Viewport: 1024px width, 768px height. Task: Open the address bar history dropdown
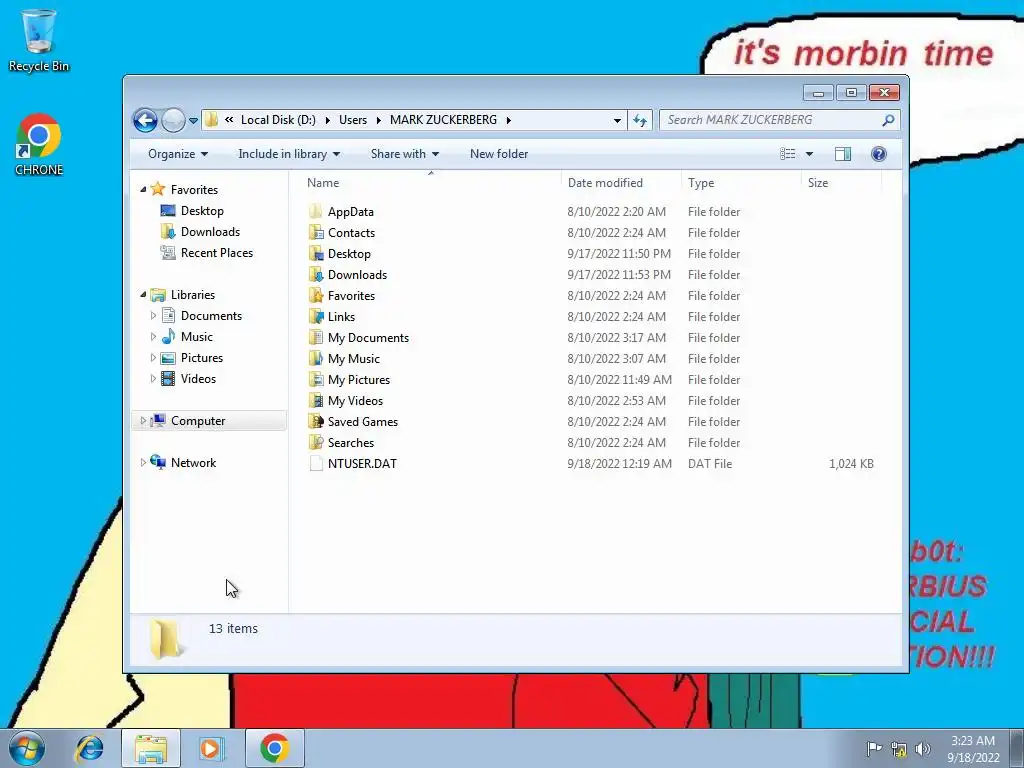click(617, 120)
